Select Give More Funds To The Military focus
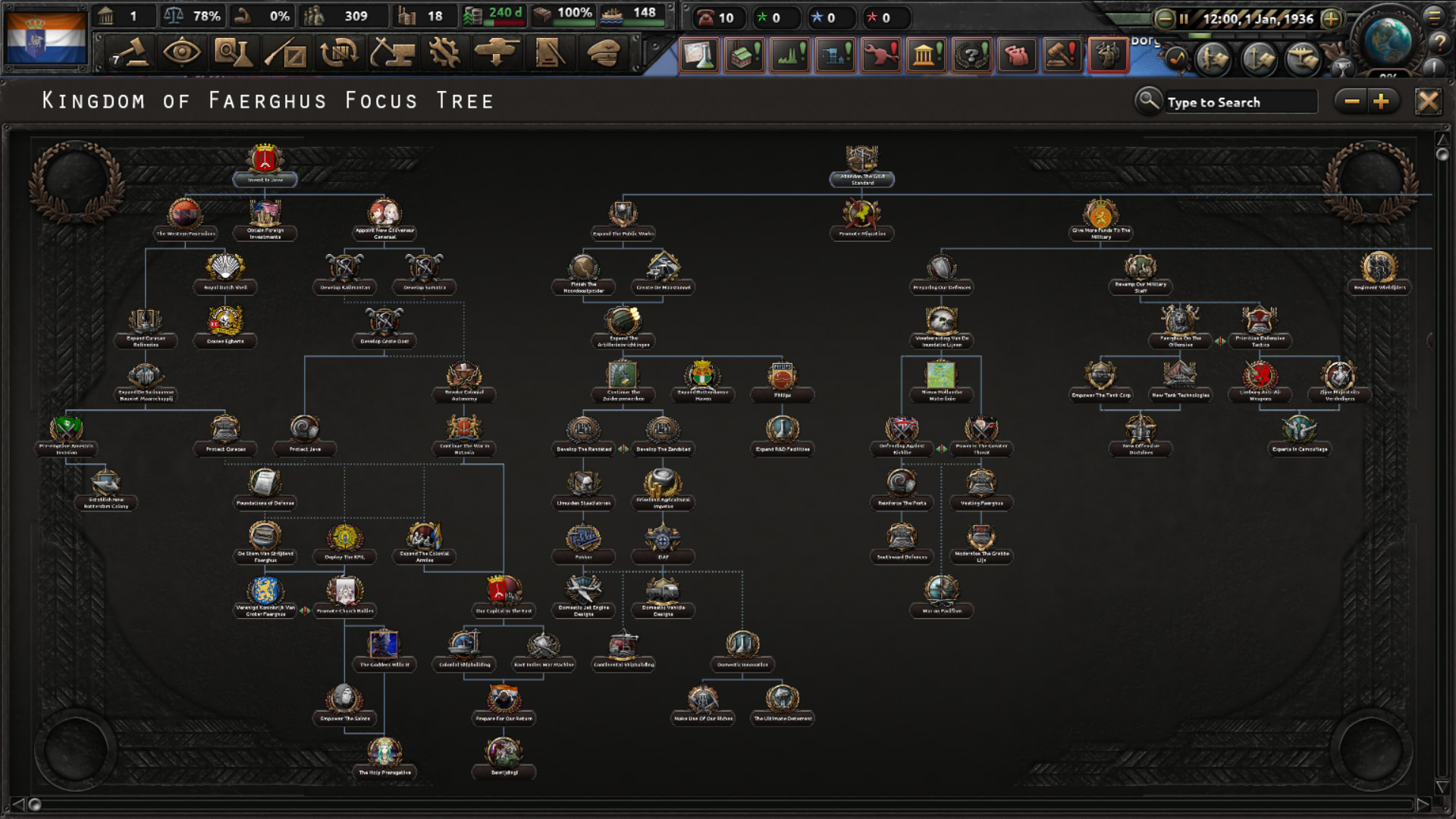Screen dimensions: 1456x819 pos(1100,220)
